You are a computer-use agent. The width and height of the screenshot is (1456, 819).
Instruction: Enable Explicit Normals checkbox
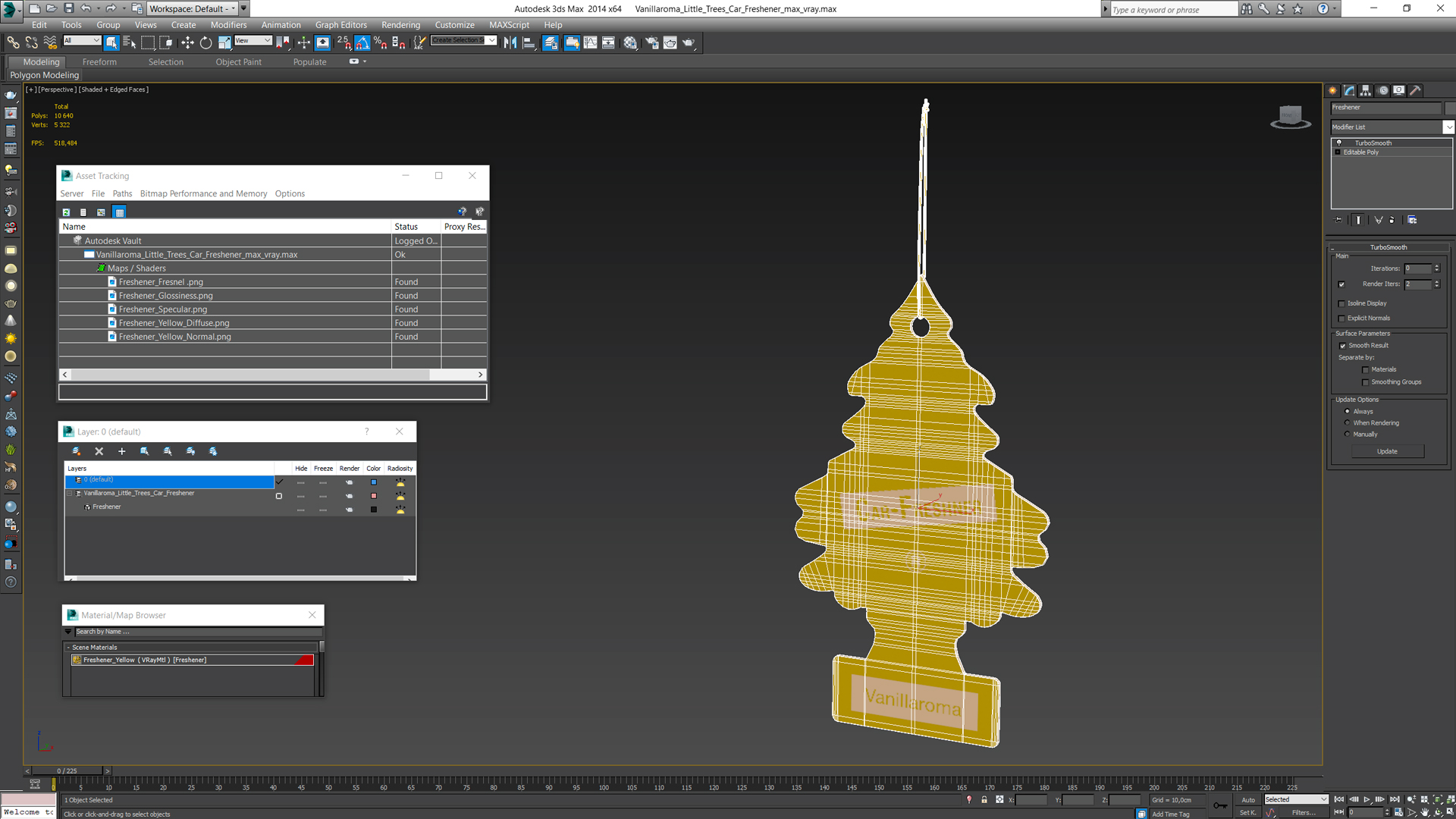(x=1341, y=318)
